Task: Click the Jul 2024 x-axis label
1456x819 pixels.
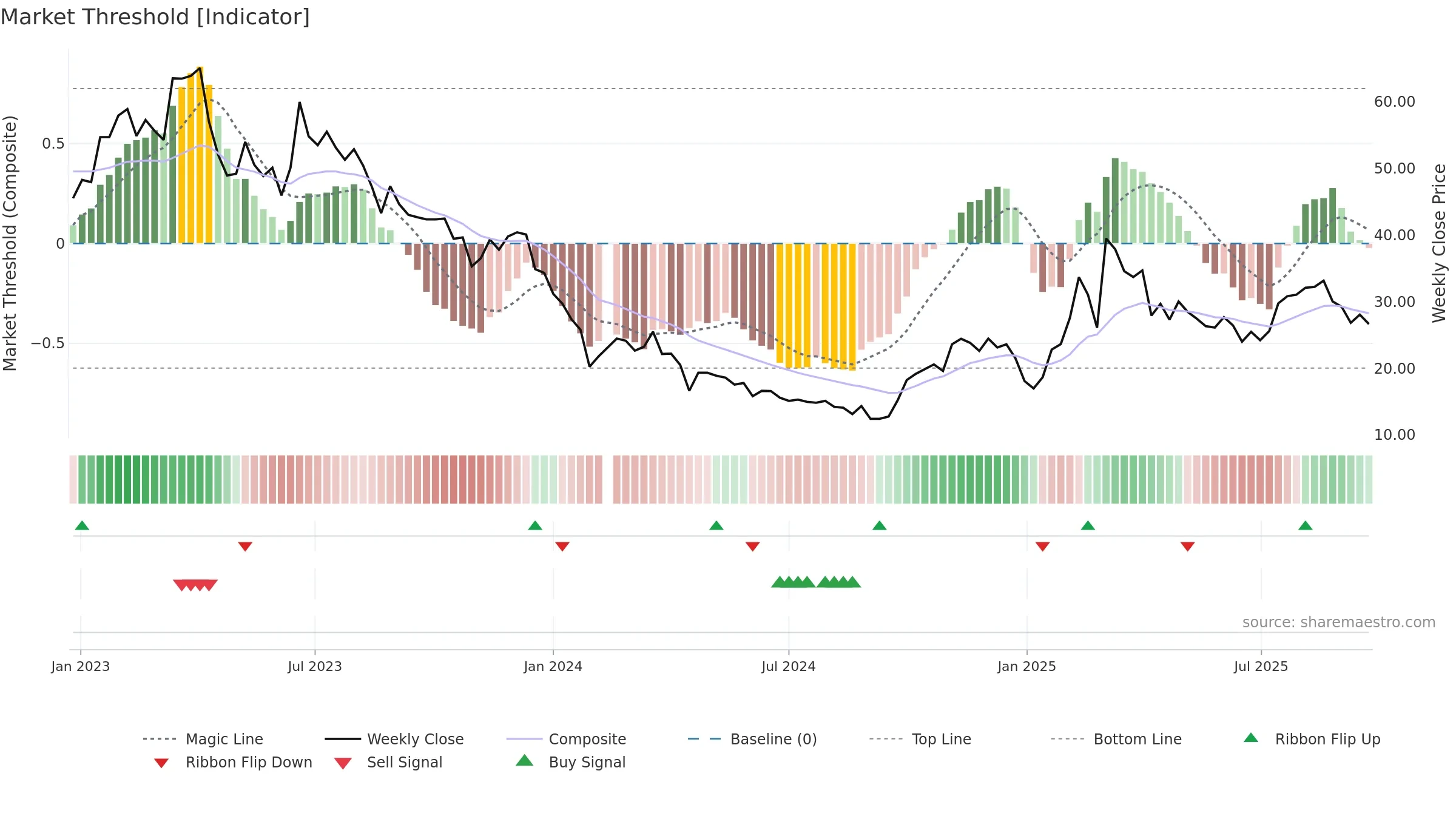Action: pyautogui.click(x=789, y=667)
